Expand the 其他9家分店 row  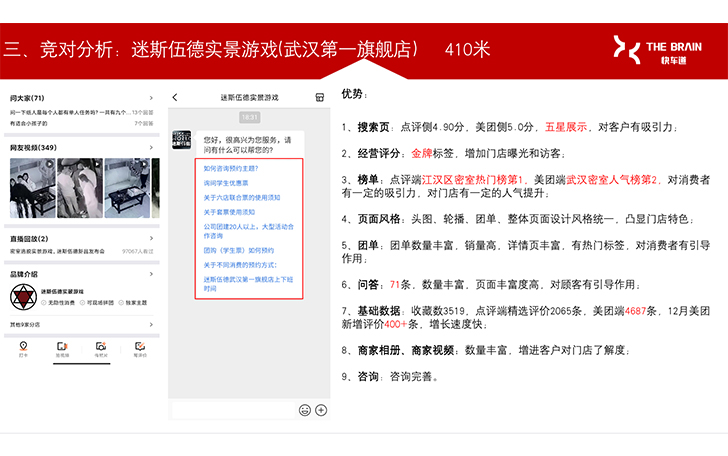click(x=82, y=325)
